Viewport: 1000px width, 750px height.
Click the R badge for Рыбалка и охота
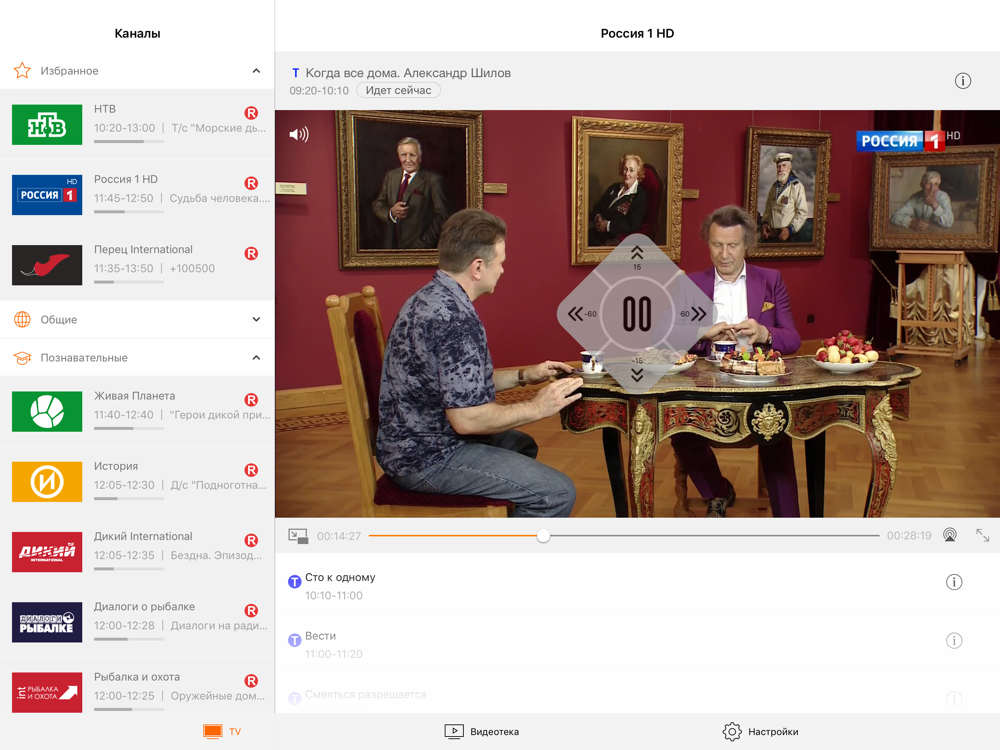coord(251,680)
